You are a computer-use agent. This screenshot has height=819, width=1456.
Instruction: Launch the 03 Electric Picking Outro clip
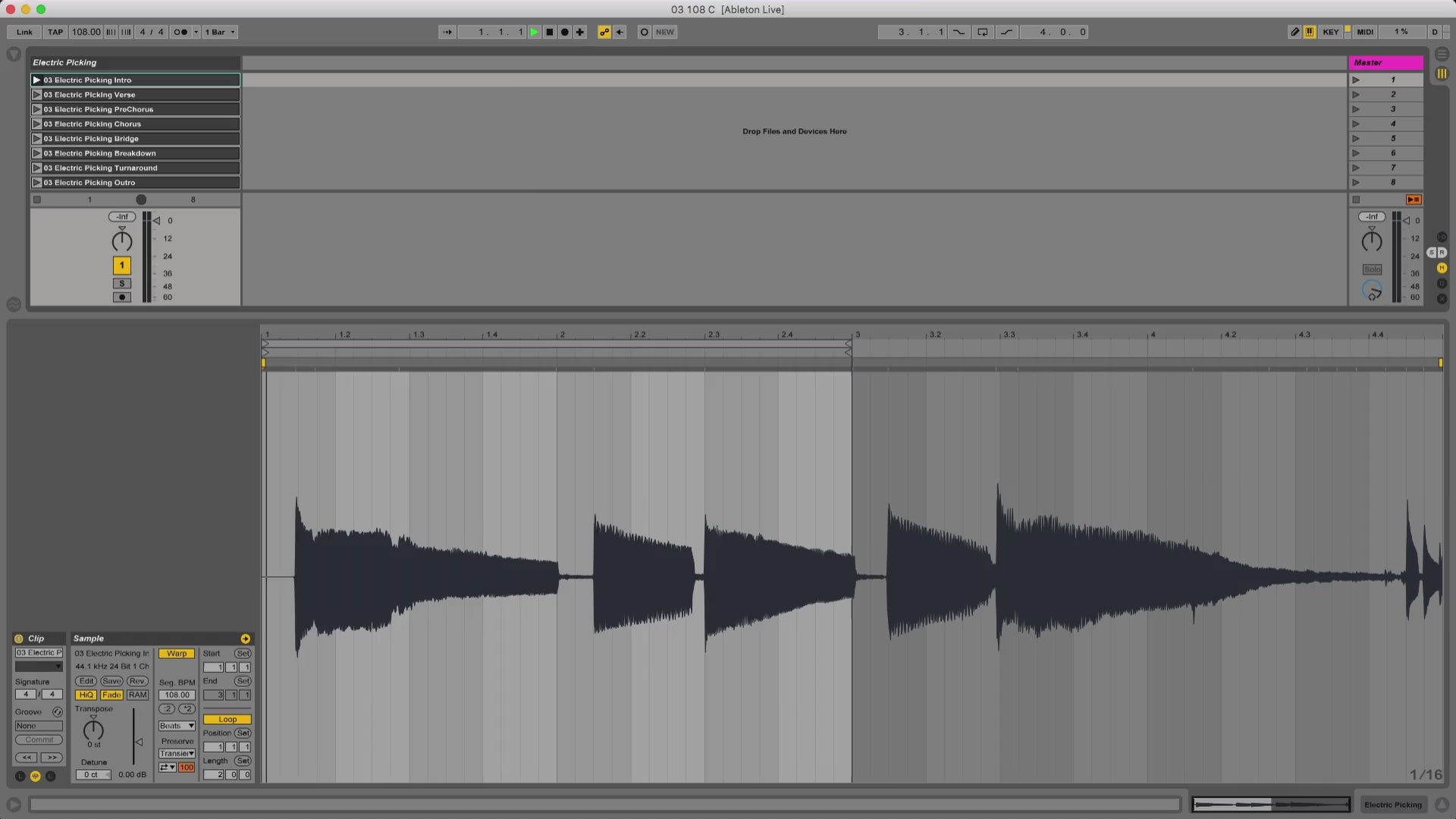pyautogui.click(x=36, y=183)
